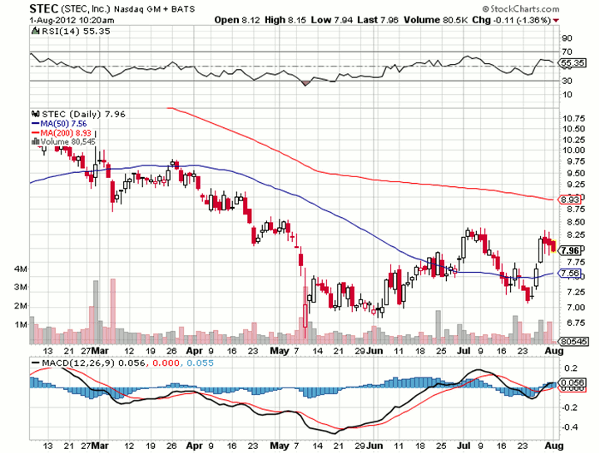This screenshot has height=454, width=600.
Task: Click the May label on the upper date axis
Action: click(279, 350)
